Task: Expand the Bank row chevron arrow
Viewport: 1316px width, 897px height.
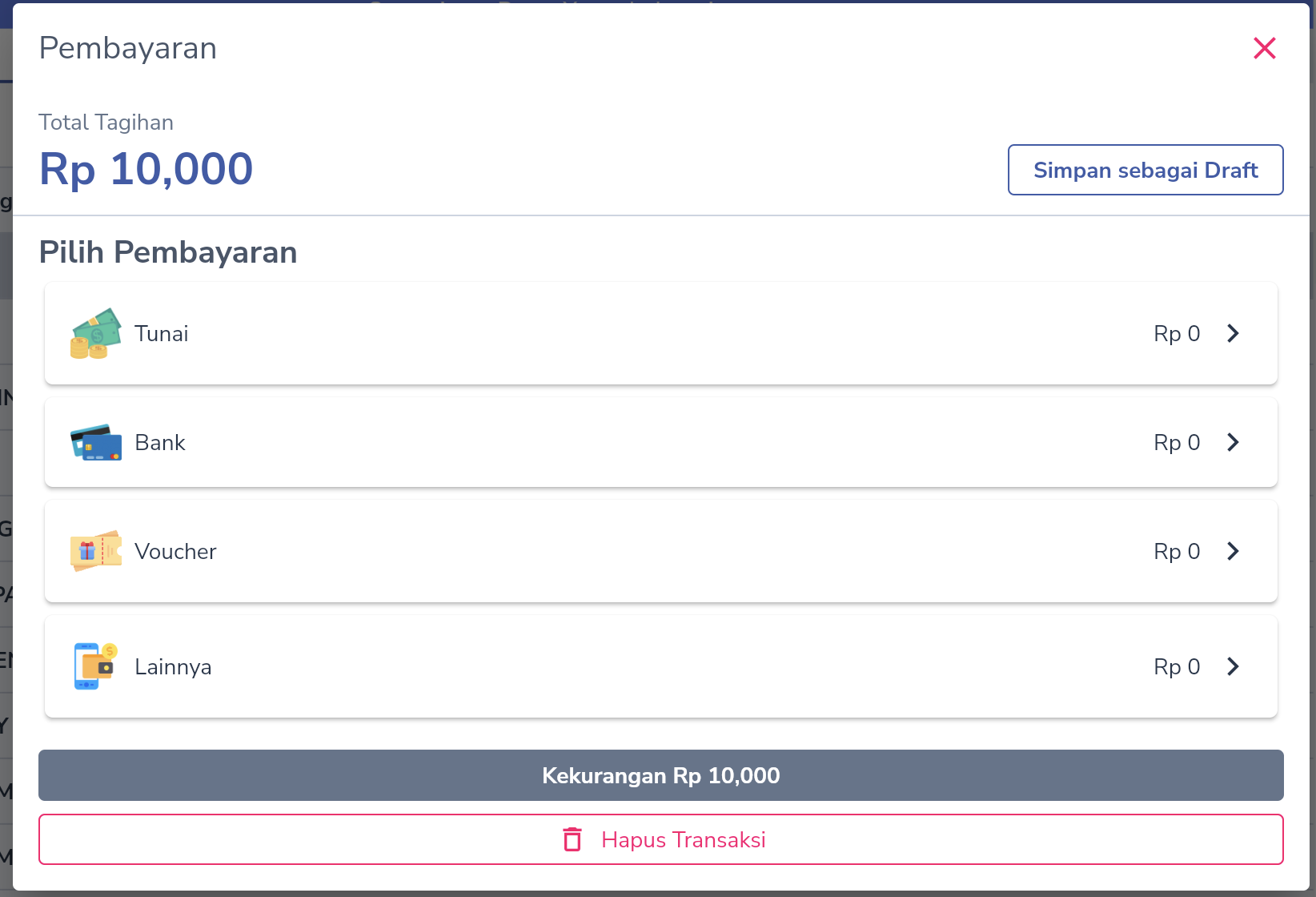Action: pos(1234,442)
